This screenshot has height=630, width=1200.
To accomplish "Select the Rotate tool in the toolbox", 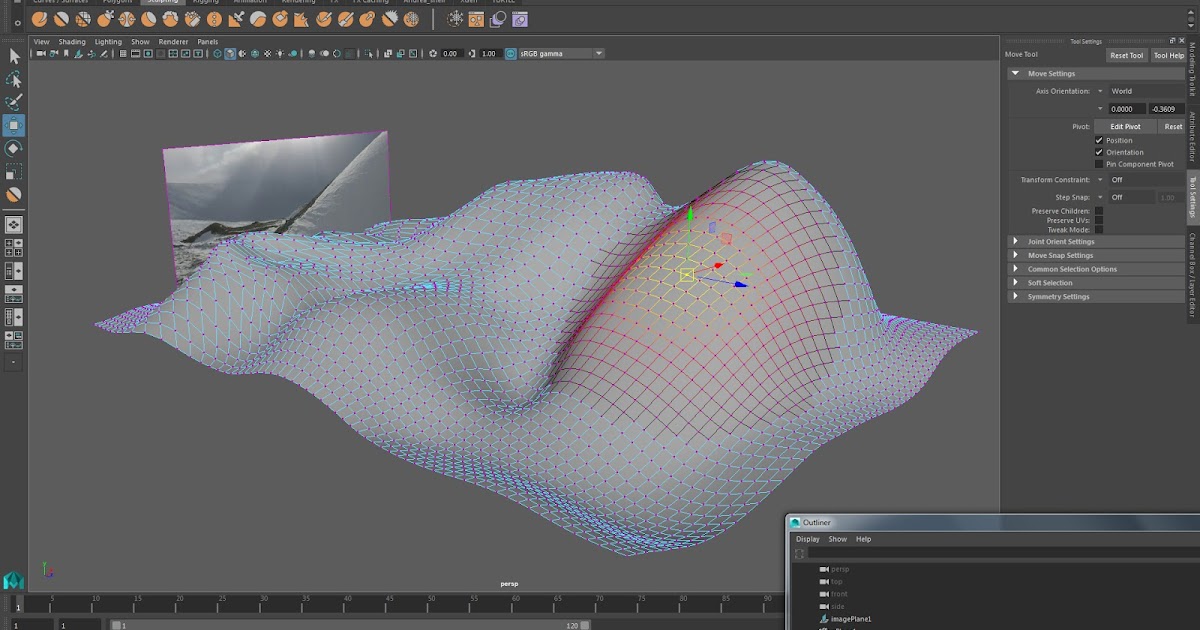I will 14,148.
